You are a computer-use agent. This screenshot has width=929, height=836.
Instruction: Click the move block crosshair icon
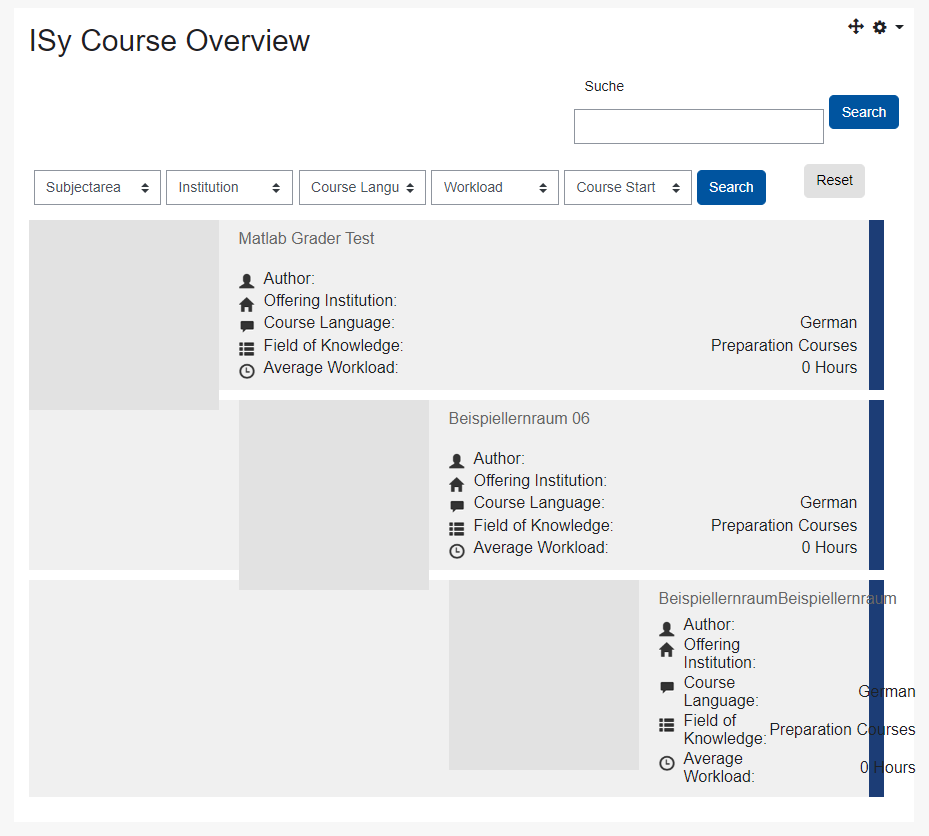[x=856, y=26]
